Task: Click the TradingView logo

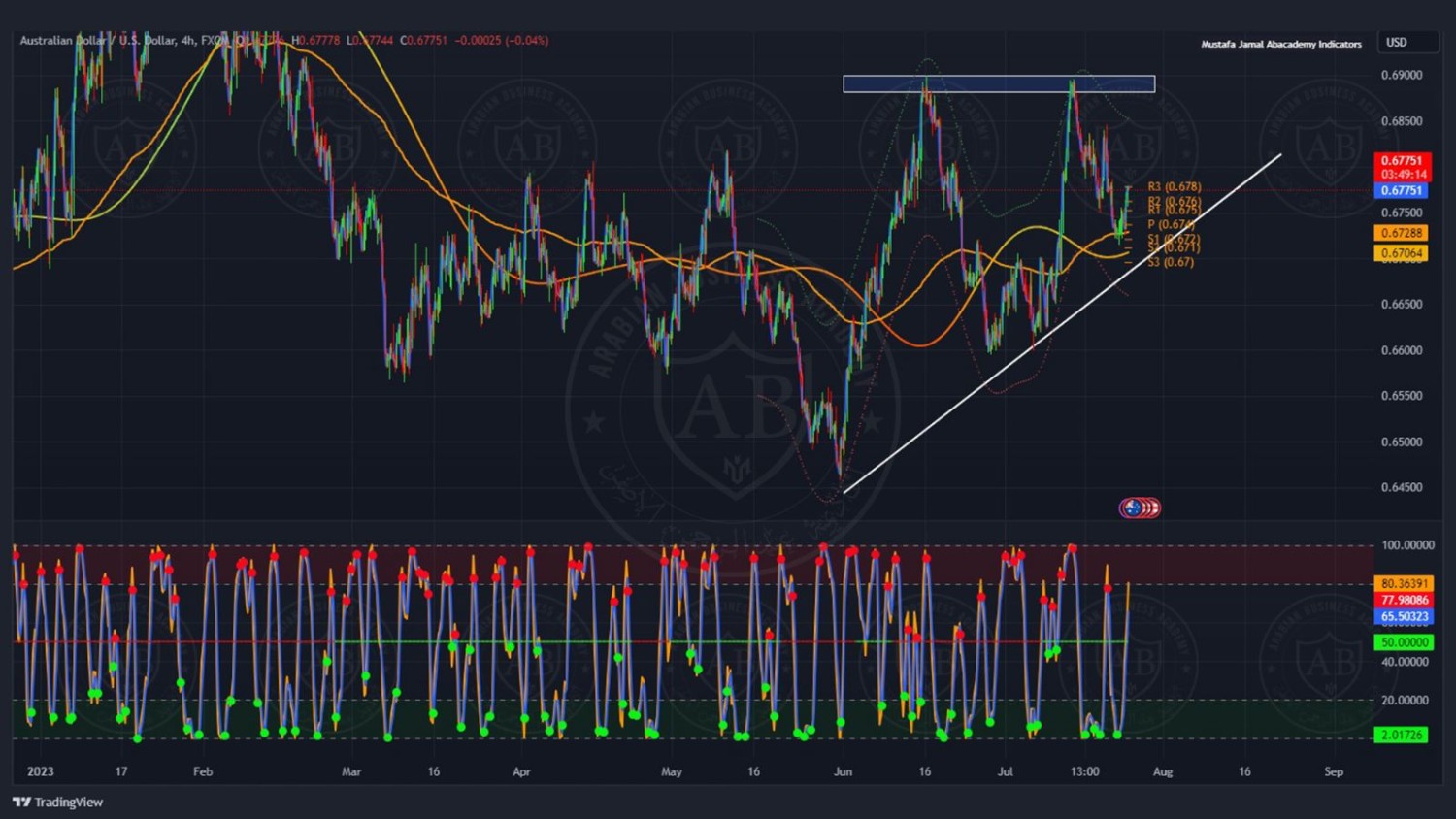Action: coord(57,802)
